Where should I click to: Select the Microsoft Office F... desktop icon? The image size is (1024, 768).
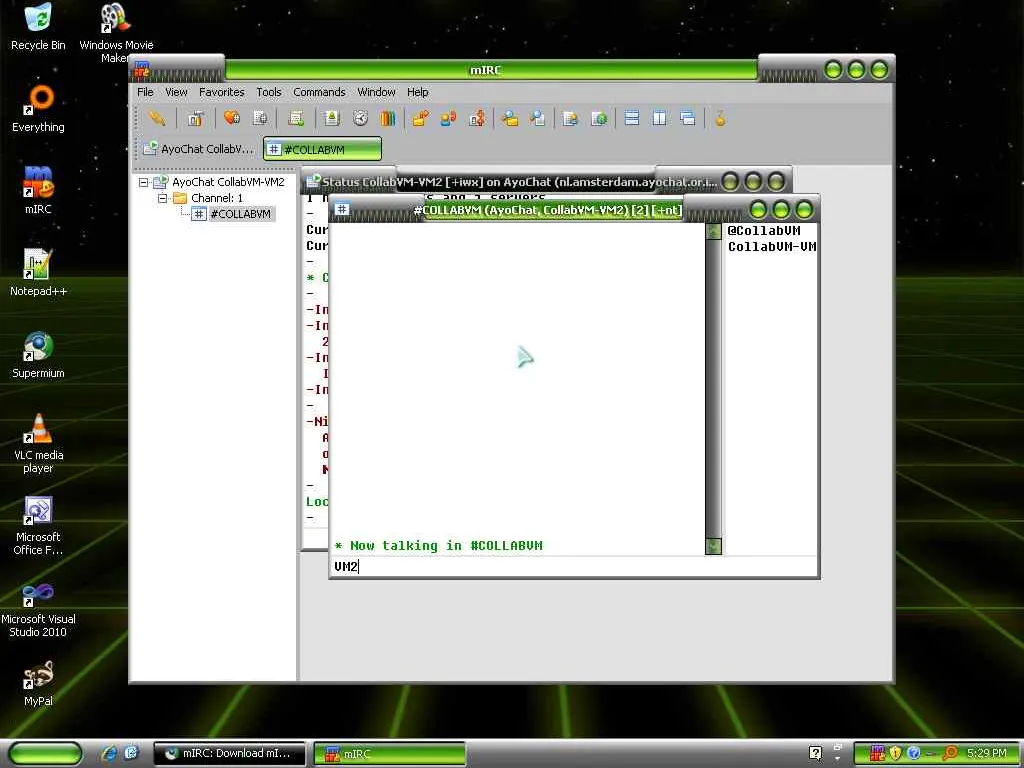coord(38,525)
